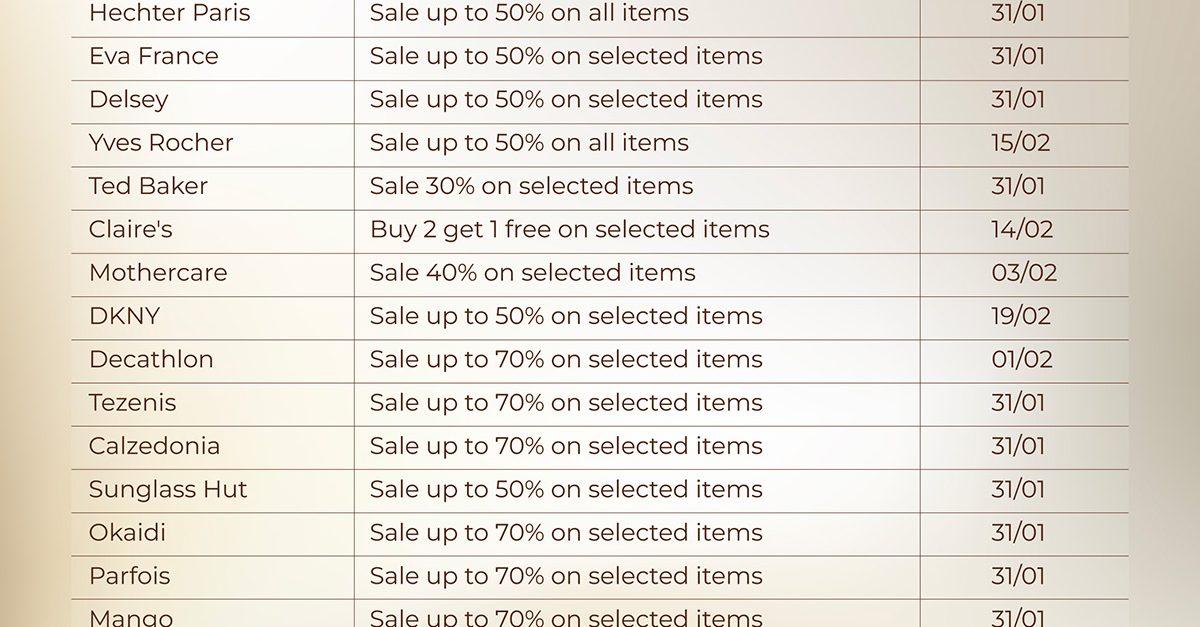
Task: Select the Claire's brand cell
Action: (x=130, y=230)
